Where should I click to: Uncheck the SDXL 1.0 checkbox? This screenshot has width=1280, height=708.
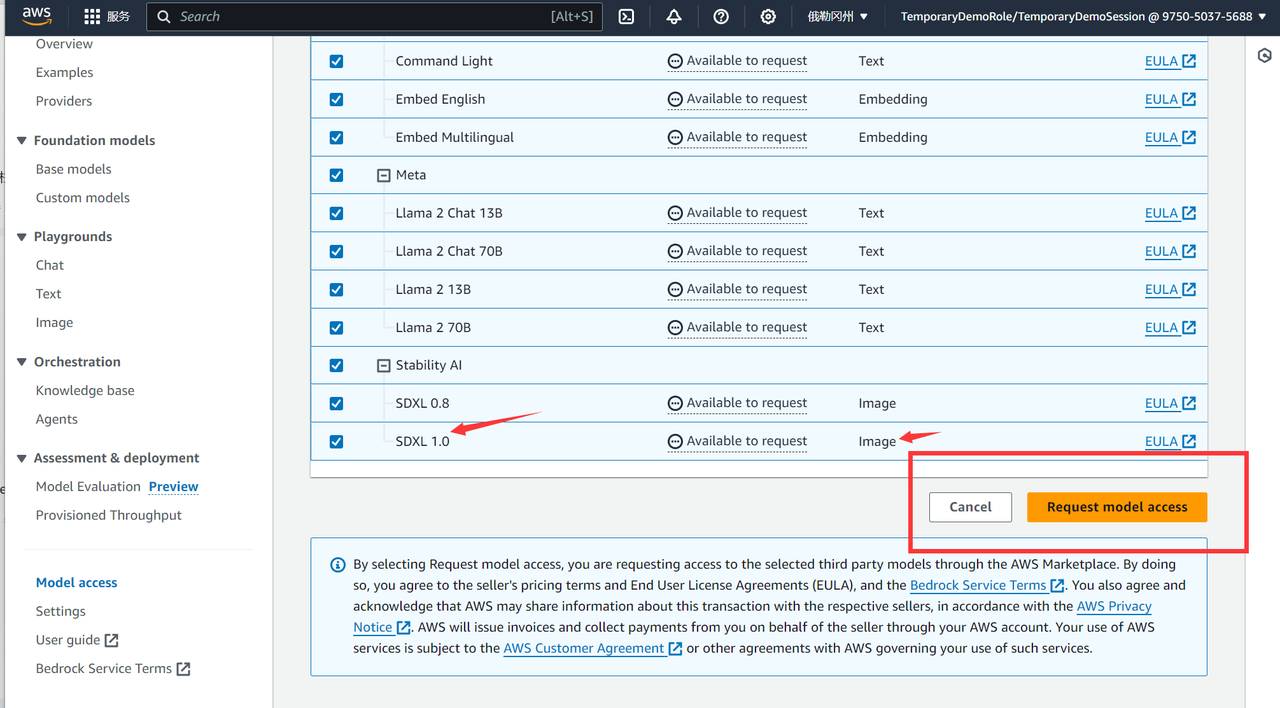336,441
